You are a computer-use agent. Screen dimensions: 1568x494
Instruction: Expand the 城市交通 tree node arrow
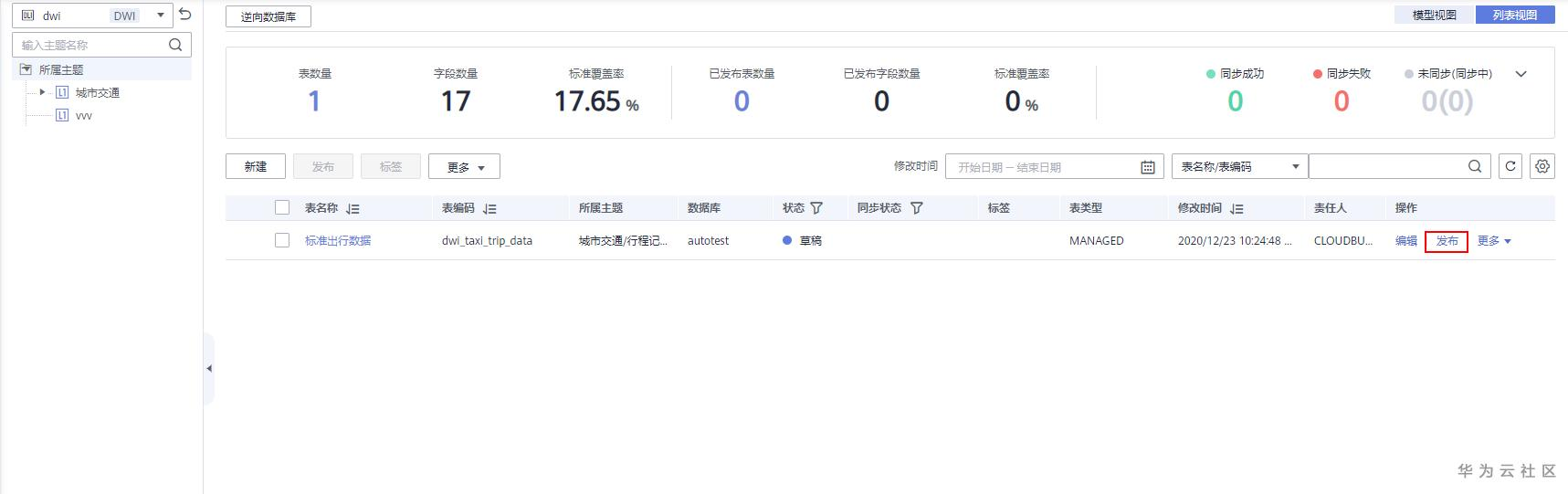click(x=42, y=92)
